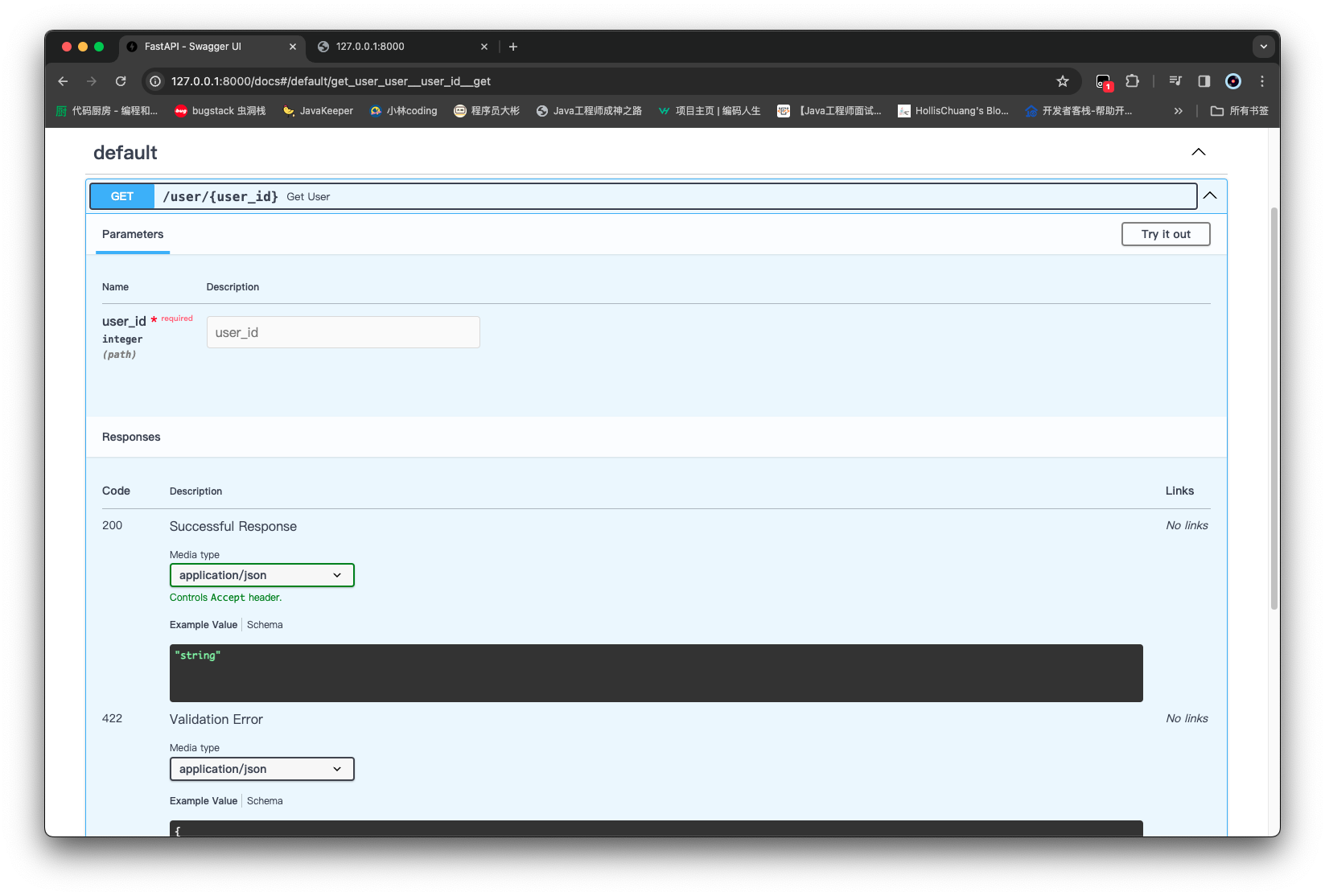Open the 代码厨房 bookmark
Viewport: 1325px width, 896px height.
coord(107,111)
